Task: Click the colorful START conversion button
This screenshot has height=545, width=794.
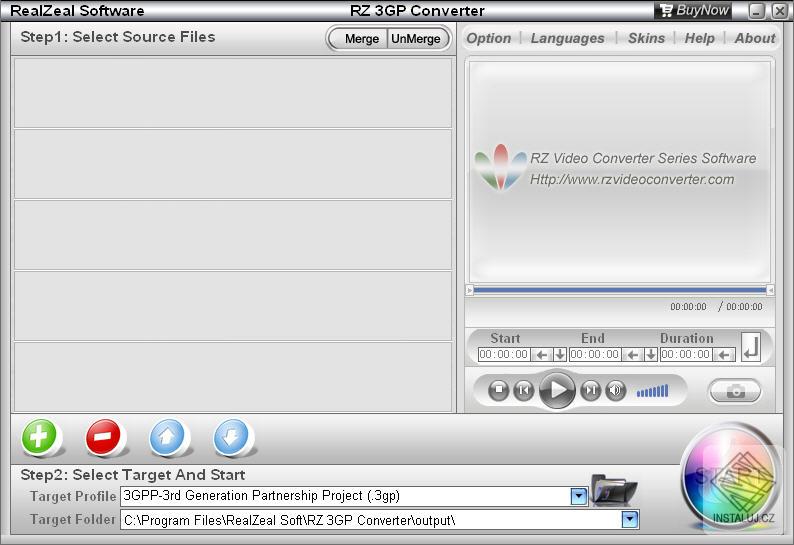Action: [x=729, y=476]
